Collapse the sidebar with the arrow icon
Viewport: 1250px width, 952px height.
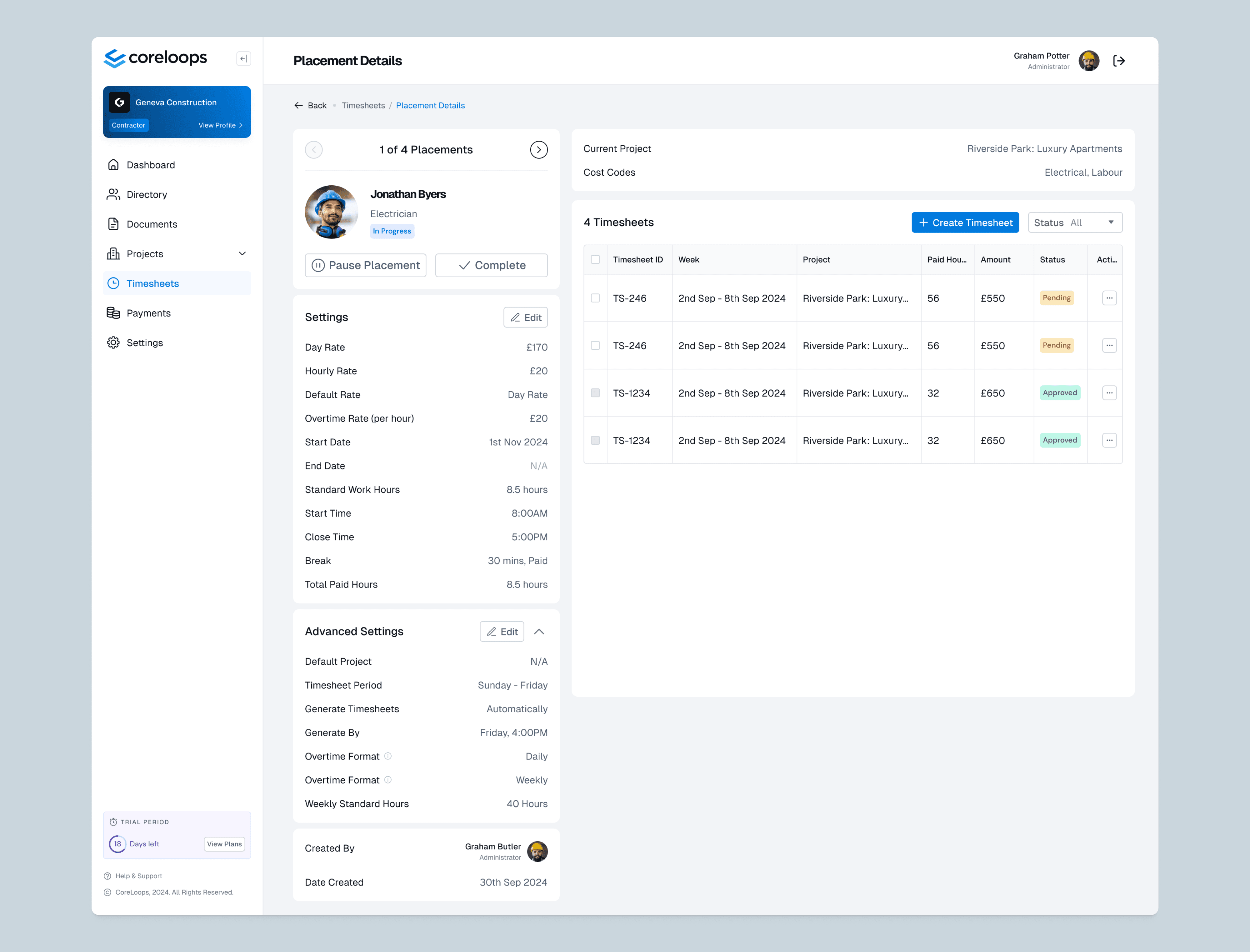pos(244,58)
